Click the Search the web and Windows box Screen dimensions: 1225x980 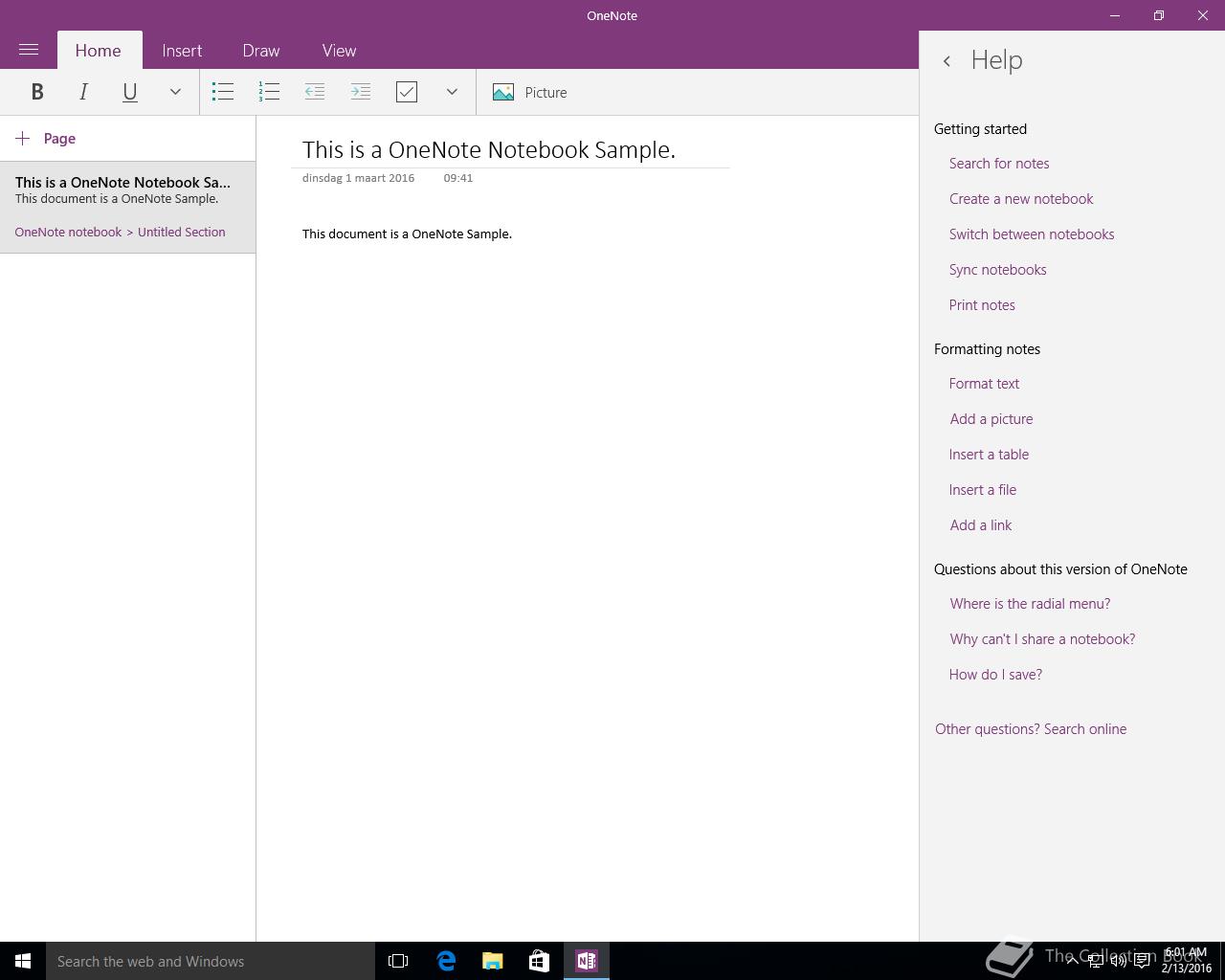click(x=211, y=961)
